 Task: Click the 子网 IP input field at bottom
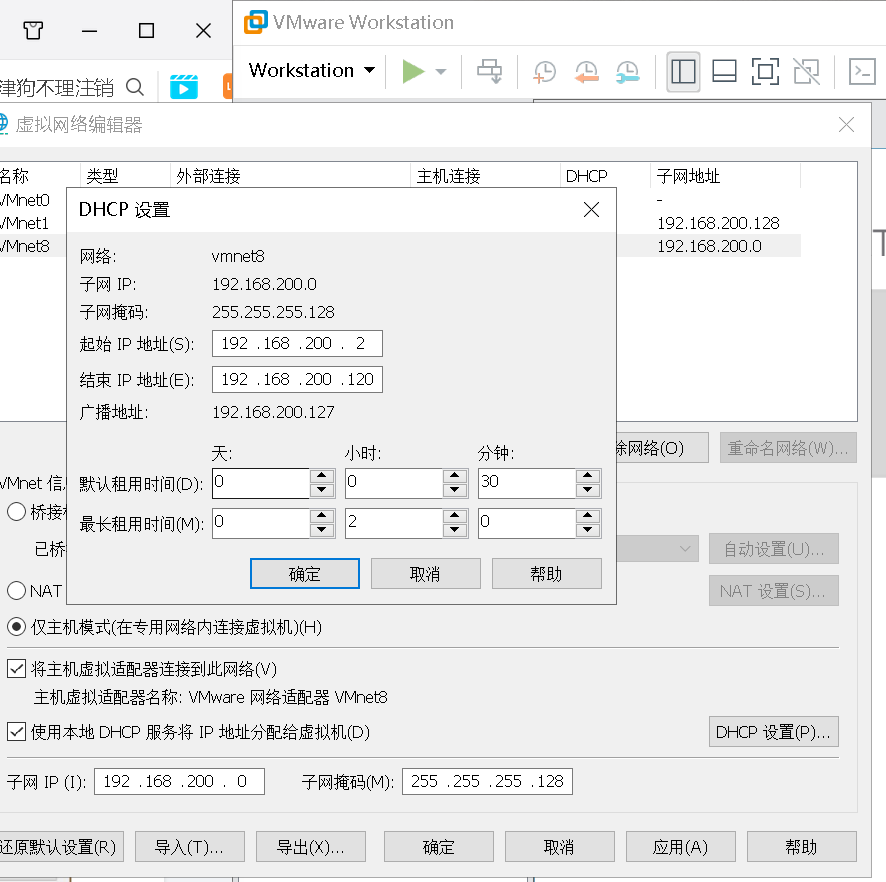coord(179,781)
